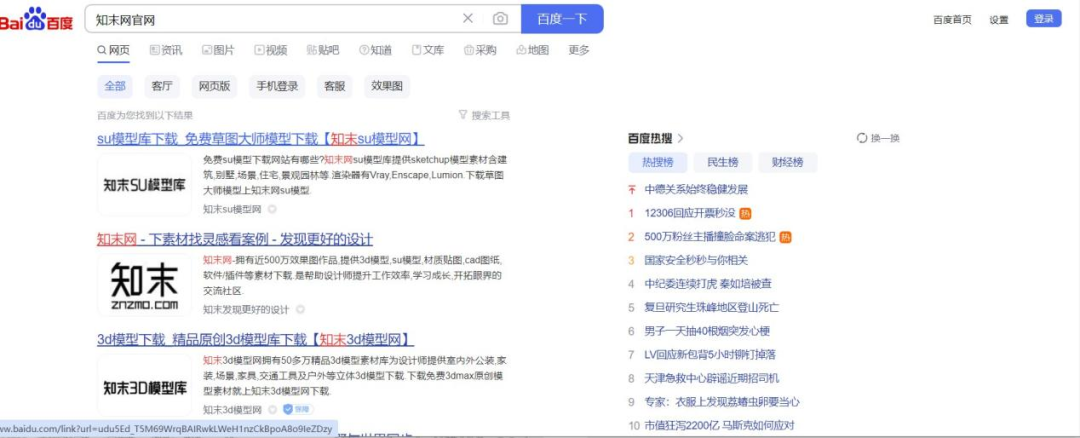Open 百度热搜 heading link
Screen dimensions: 1080x438
(650, 138)
